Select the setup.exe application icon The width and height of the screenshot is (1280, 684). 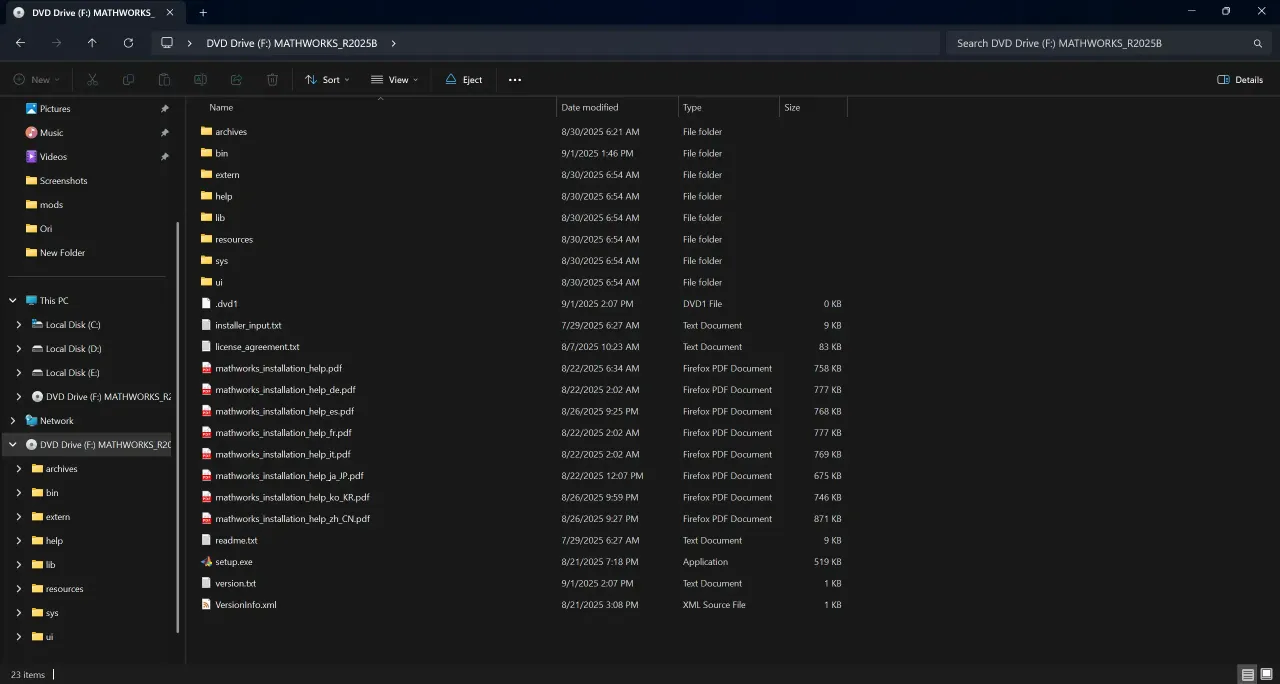tap(207, 562)
